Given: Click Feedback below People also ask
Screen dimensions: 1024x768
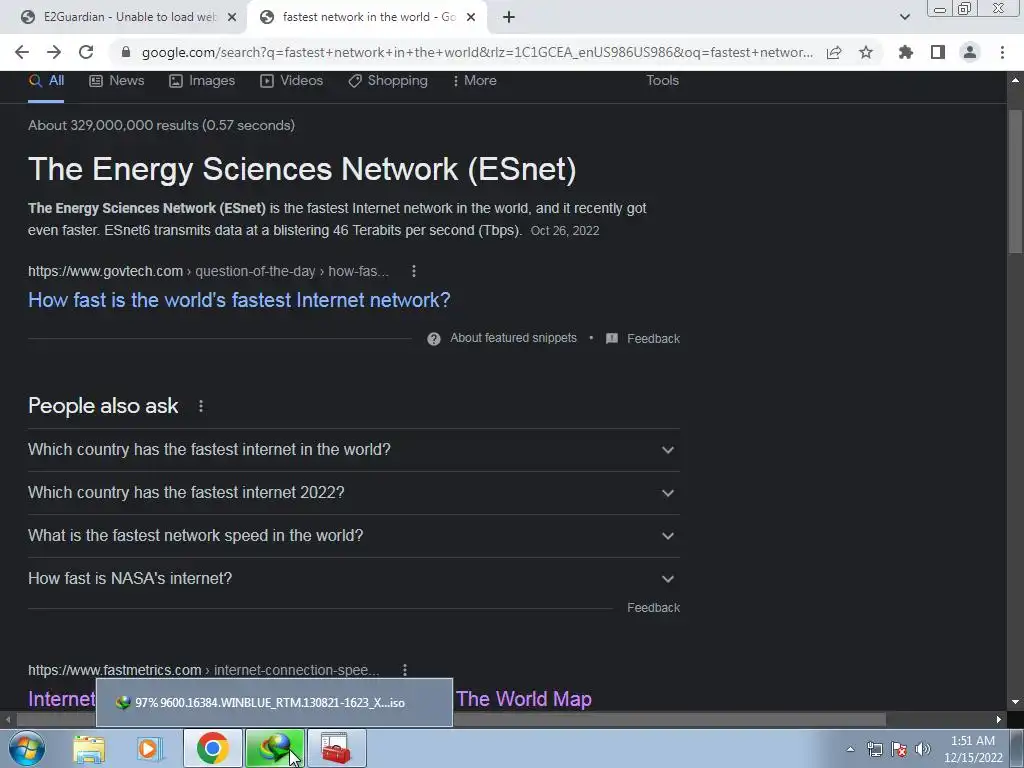Looking at the screenshot, I should click(x=653, y=607).
